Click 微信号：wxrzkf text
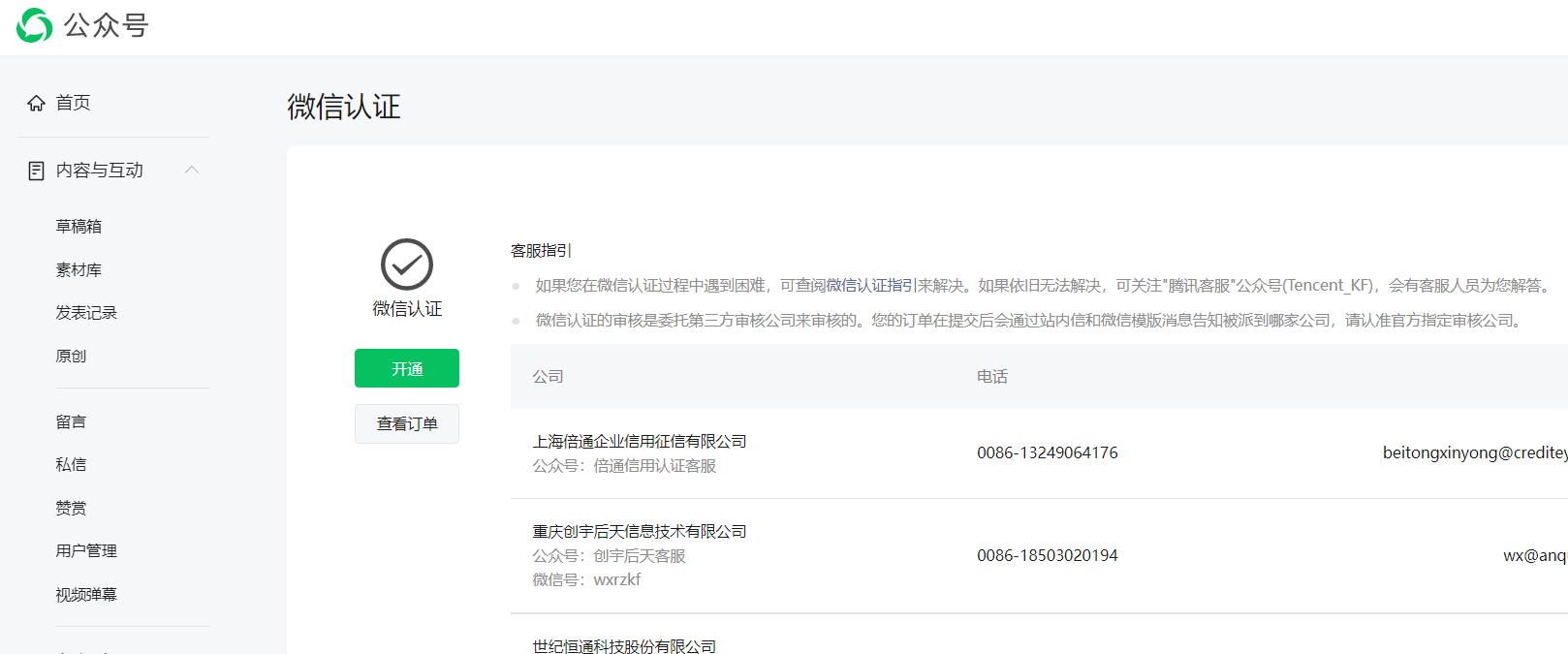This screenshot has width=1568, height=654. point(586,579)
